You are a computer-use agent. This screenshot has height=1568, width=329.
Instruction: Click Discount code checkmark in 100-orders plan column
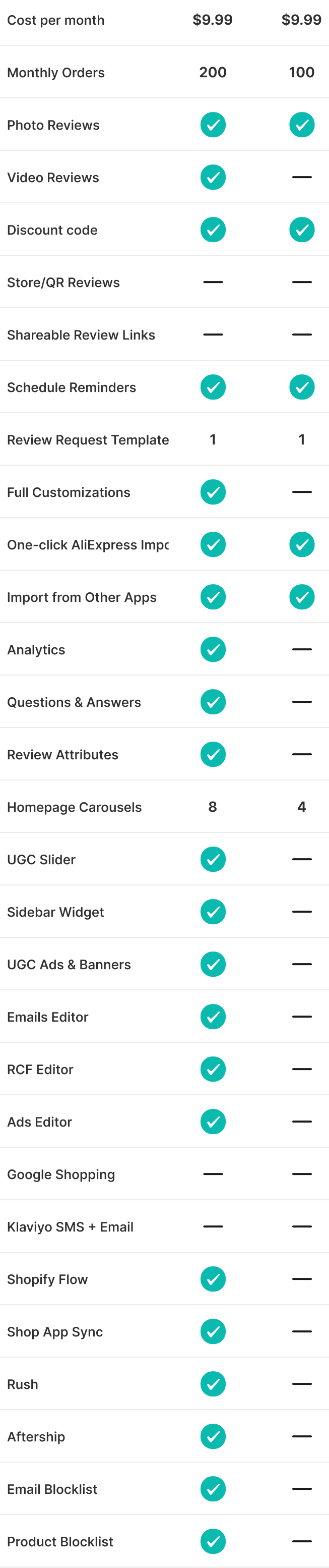[x=302, y=230]
